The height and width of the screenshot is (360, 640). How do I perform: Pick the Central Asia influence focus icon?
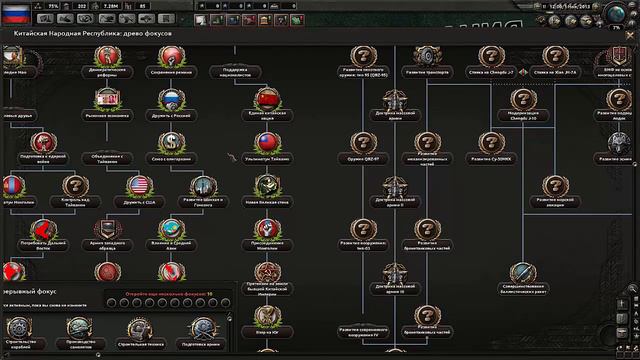[x=171, y=230]
